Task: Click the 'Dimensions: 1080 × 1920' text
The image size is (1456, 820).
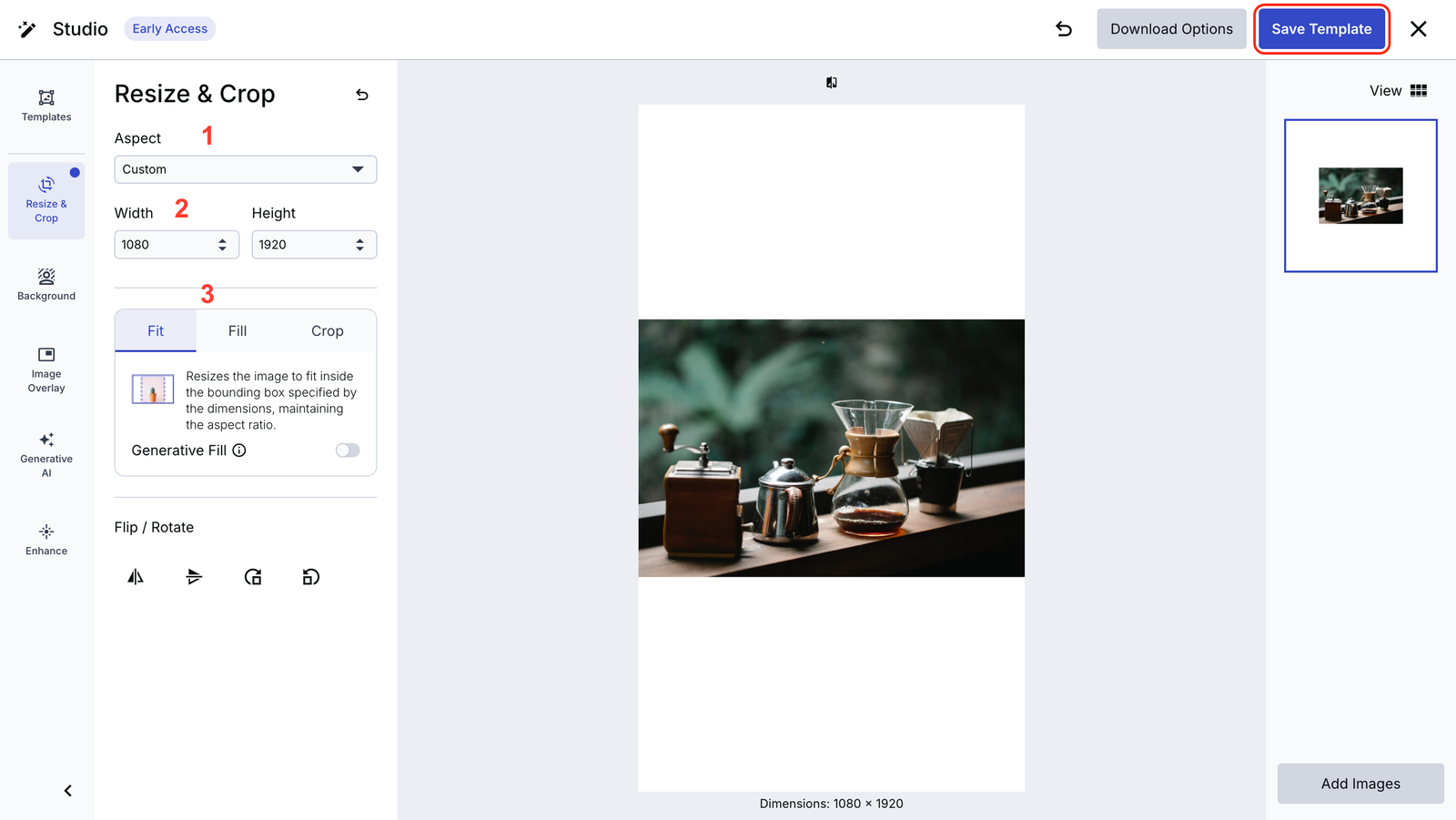Action: (x=832, y=804)
